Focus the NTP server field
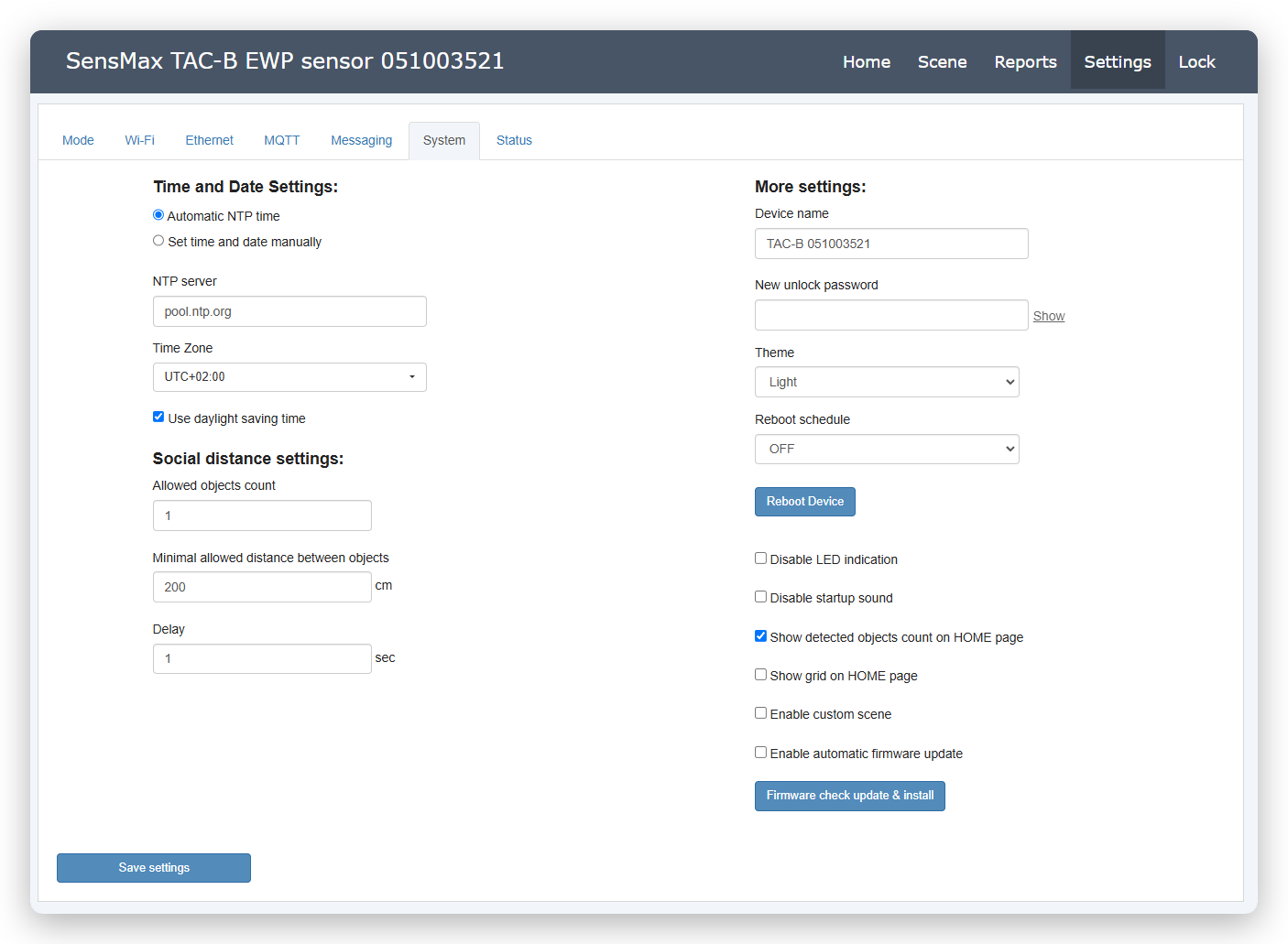This screenshot has width=1288, height=944. 289,311
